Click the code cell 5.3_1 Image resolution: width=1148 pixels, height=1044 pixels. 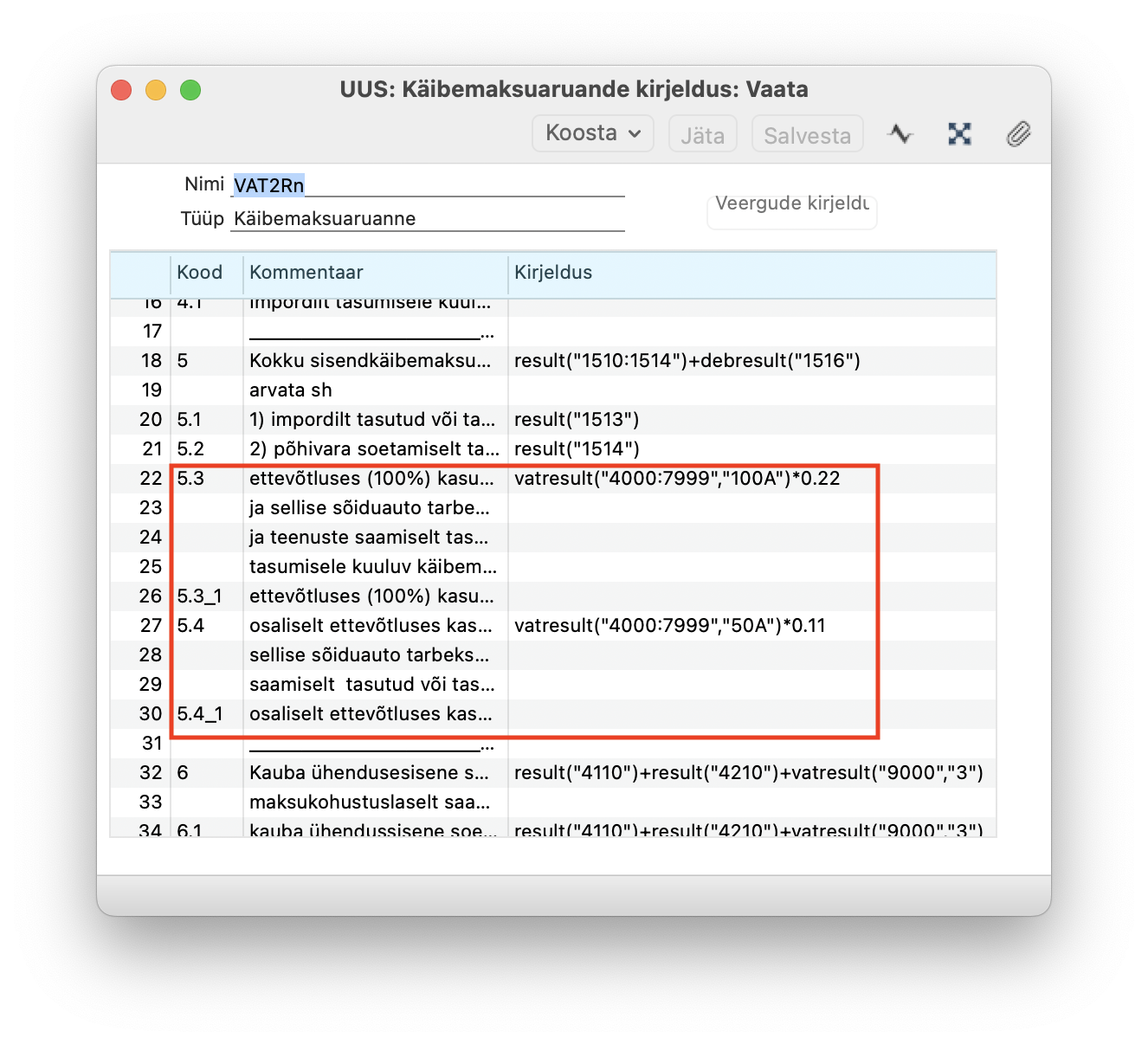point(199,596)
